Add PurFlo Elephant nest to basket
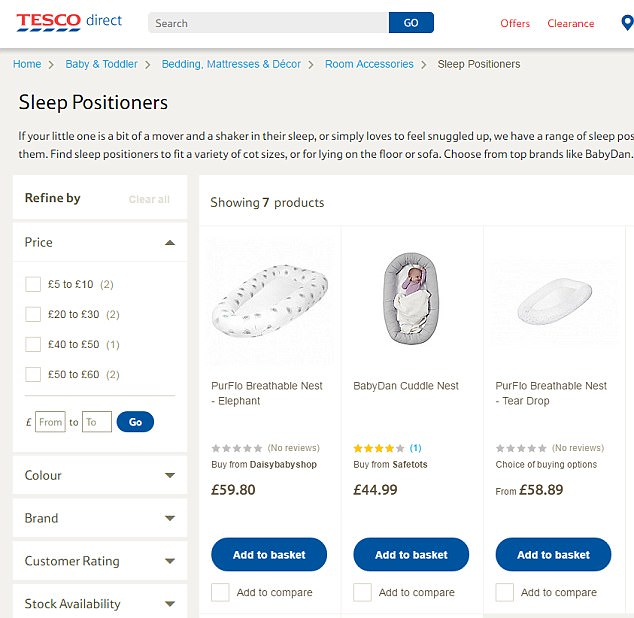Viewport: 634px width, 618px height. point(269,555)
